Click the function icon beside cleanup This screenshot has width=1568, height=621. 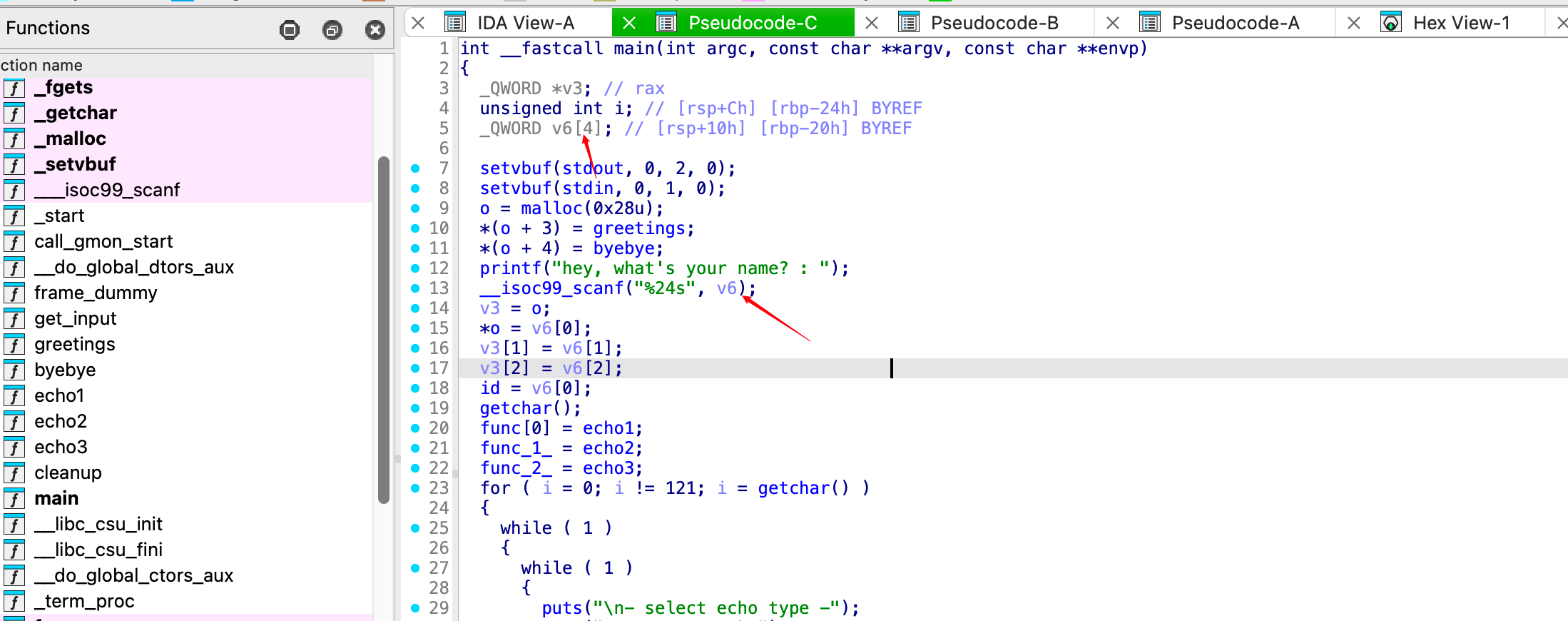click(14, 473)
